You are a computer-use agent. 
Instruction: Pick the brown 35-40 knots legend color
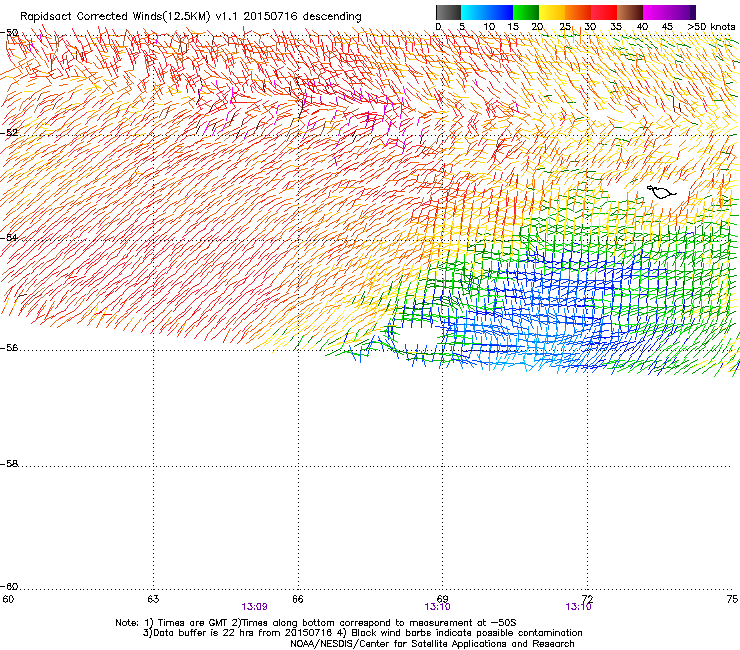coord(630,12)
